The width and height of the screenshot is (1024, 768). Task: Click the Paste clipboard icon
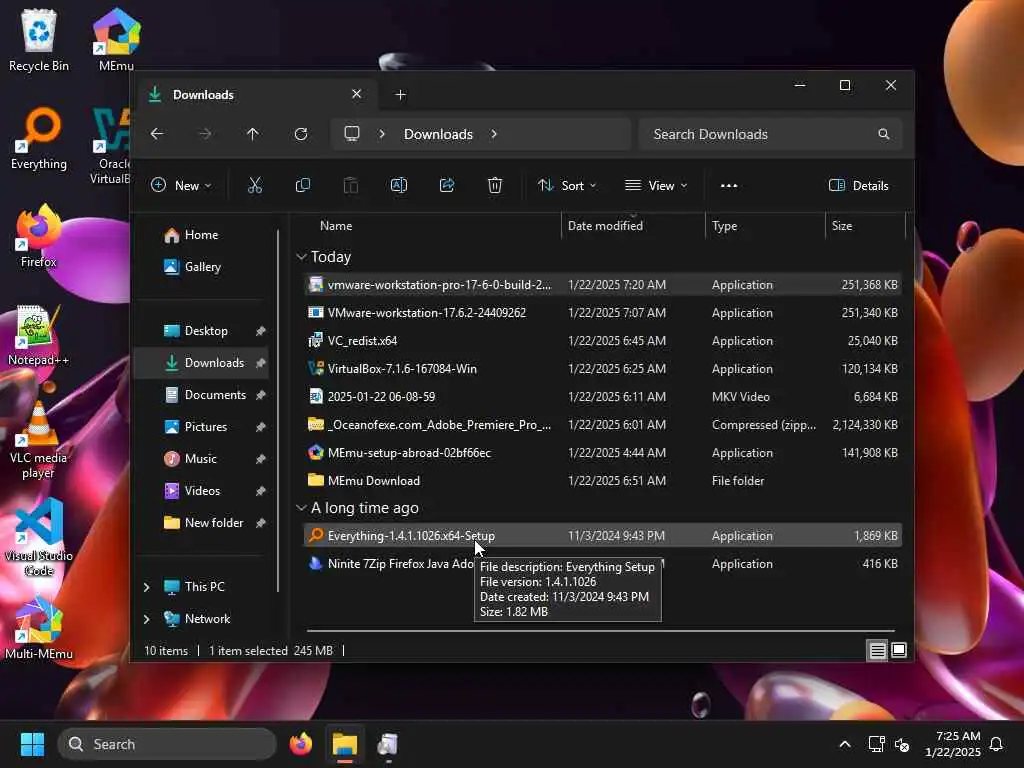coord(351,185)
